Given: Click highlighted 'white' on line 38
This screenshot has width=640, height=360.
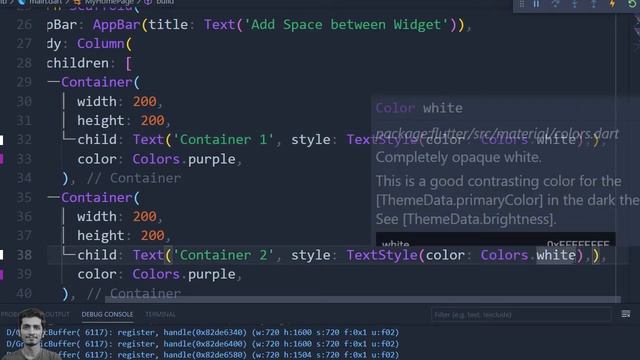Looking at the screenshot, I should pyautogui.click(x=556, y=255).
